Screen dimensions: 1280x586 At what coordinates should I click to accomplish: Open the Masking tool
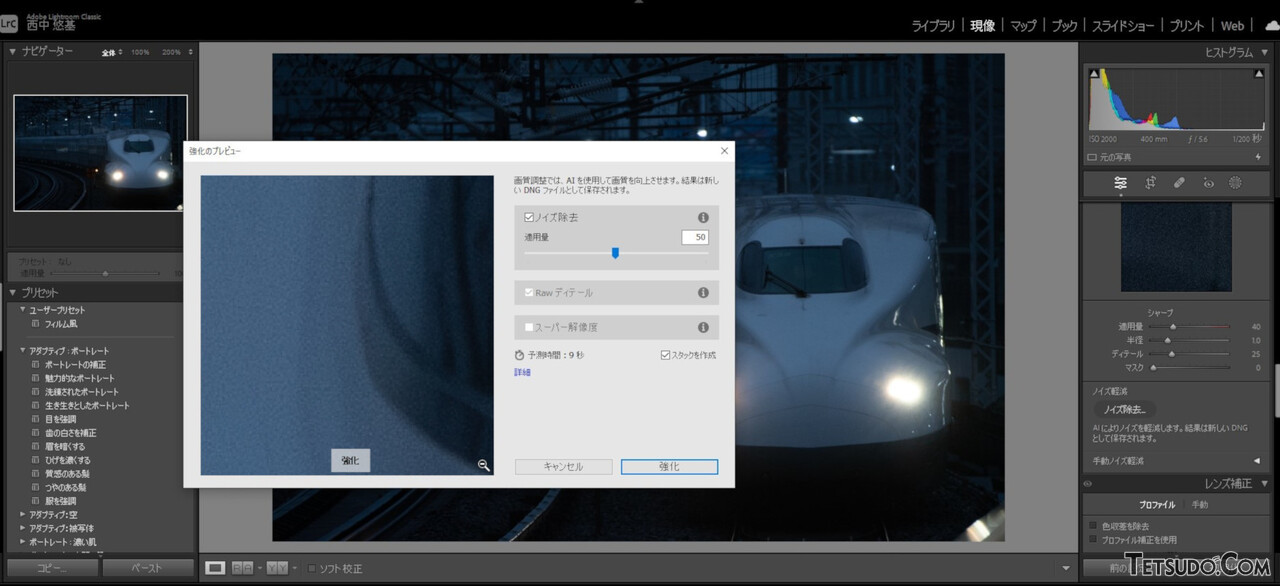tap(1235, 183)
